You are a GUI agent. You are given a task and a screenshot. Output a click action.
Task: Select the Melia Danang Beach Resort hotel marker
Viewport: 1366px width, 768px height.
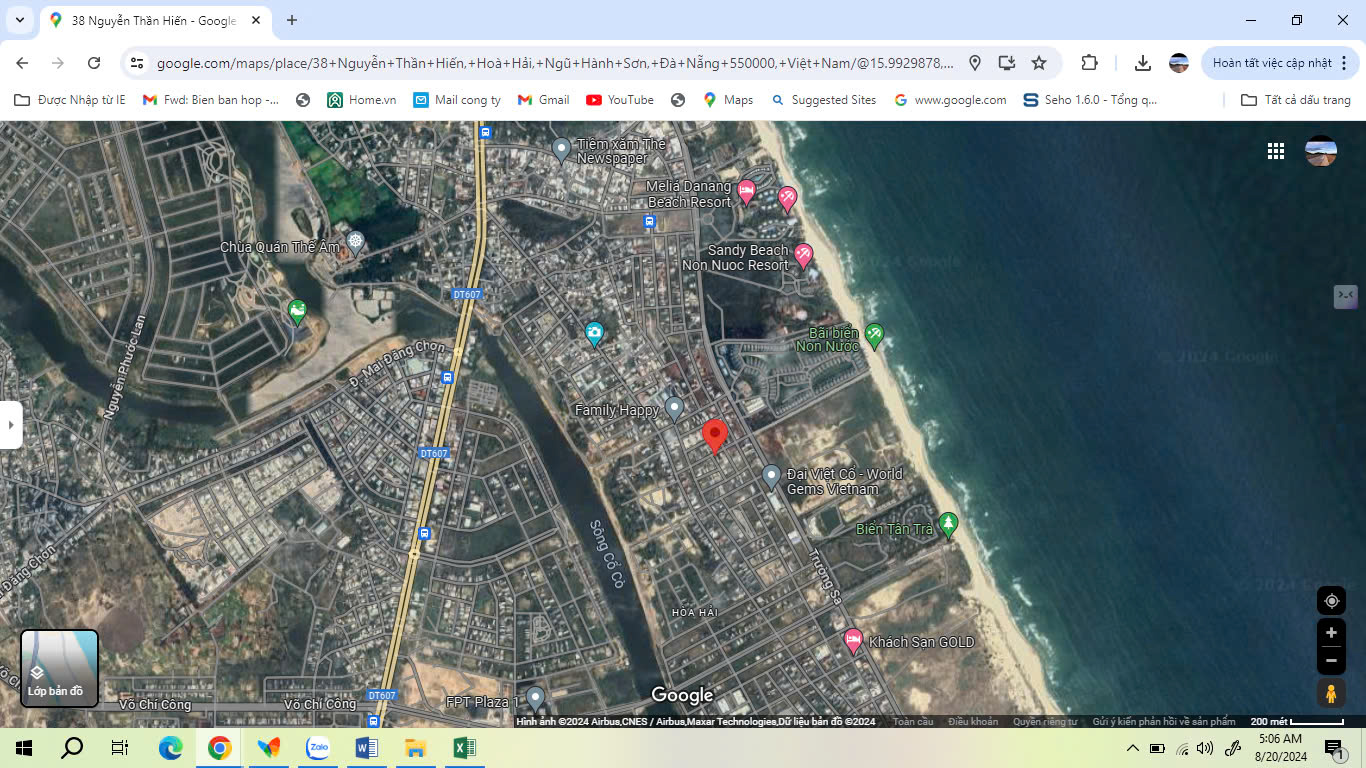pos(746,191)
